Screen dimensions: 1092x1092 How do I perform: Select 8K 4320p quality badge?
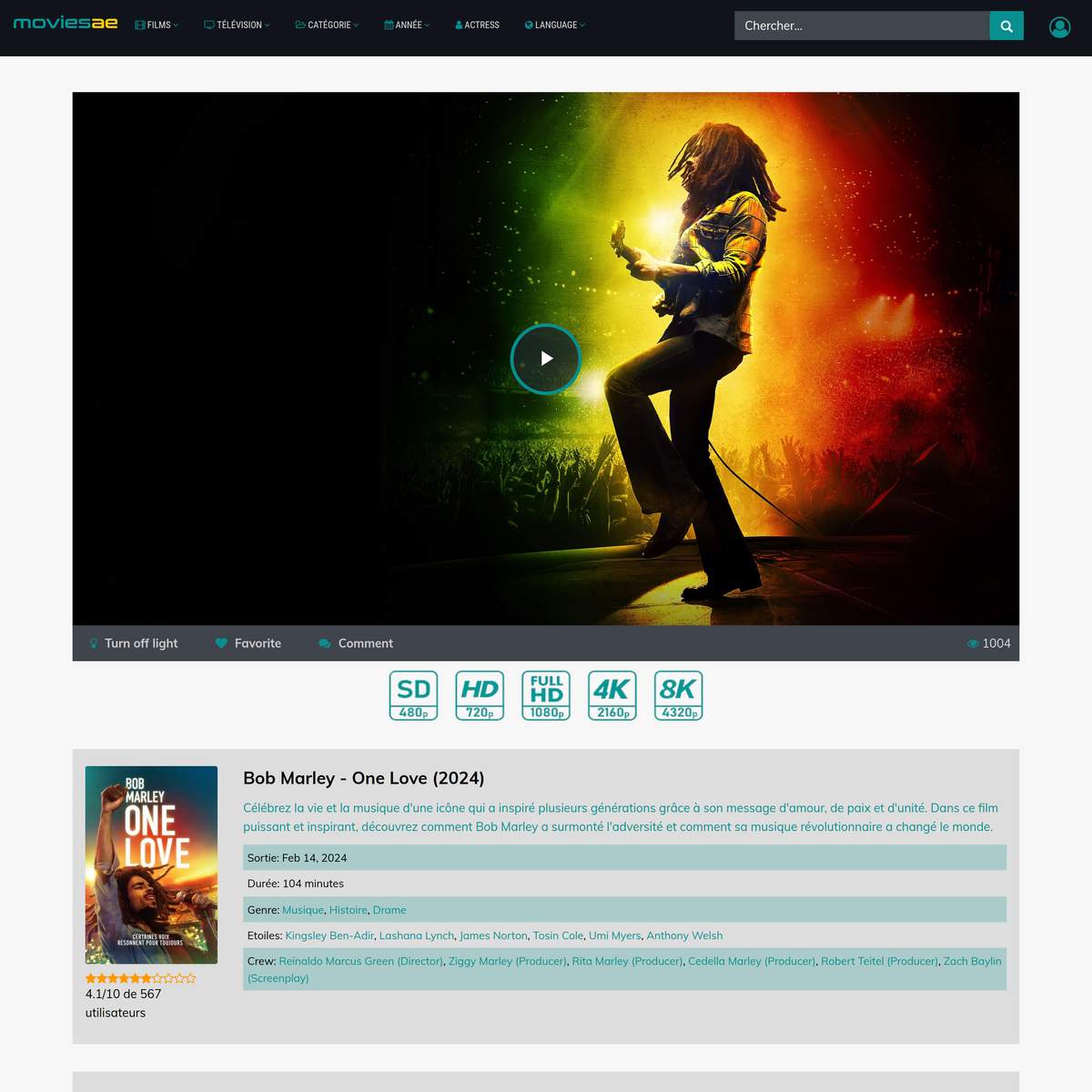(x=679, y=695)
